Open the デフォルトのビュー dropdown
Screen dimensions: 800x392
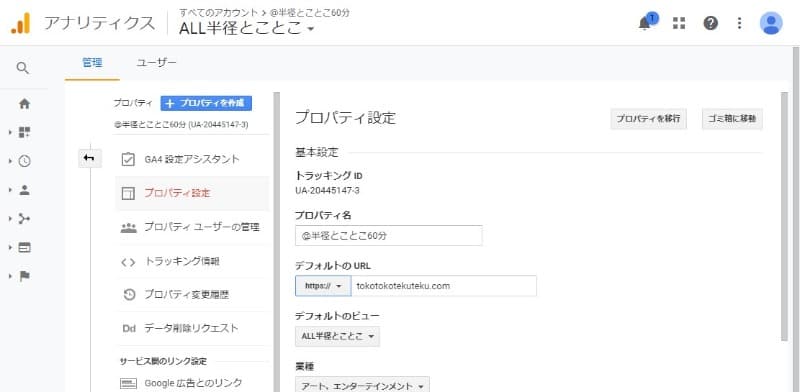click(x=337, y=336)
